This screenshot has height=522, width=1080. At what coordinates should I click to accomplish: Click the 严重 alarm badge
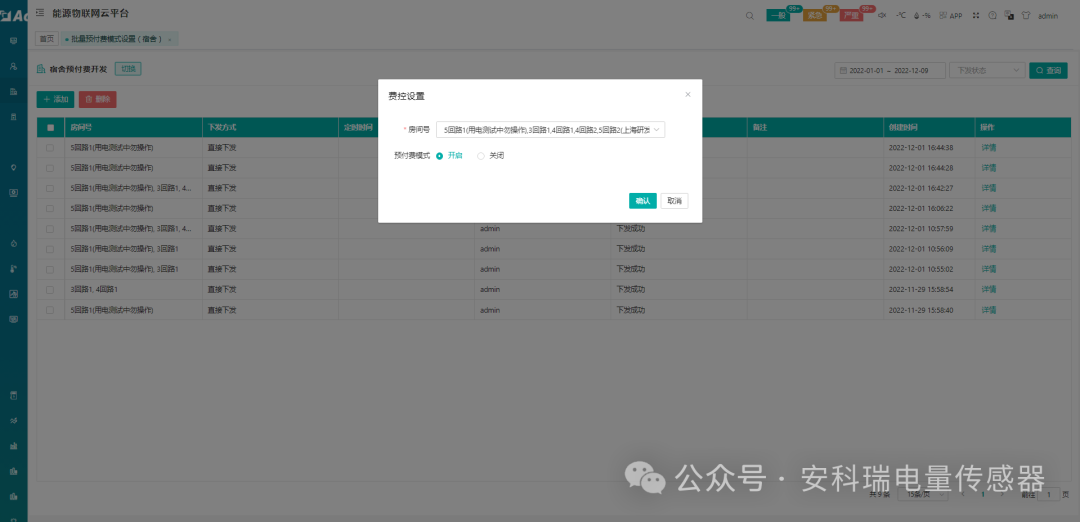851,16
